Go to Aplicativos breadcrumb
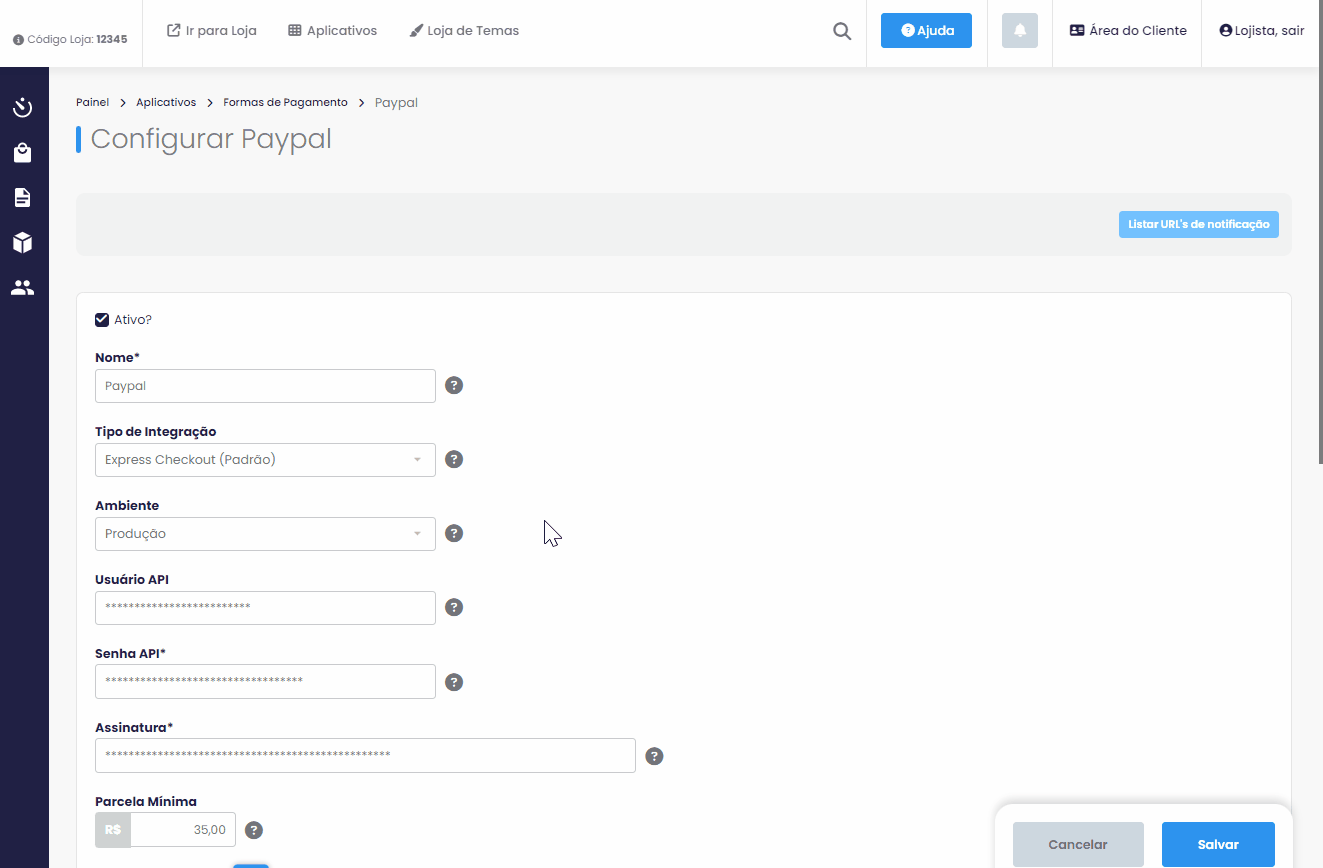 pos(166,103)
